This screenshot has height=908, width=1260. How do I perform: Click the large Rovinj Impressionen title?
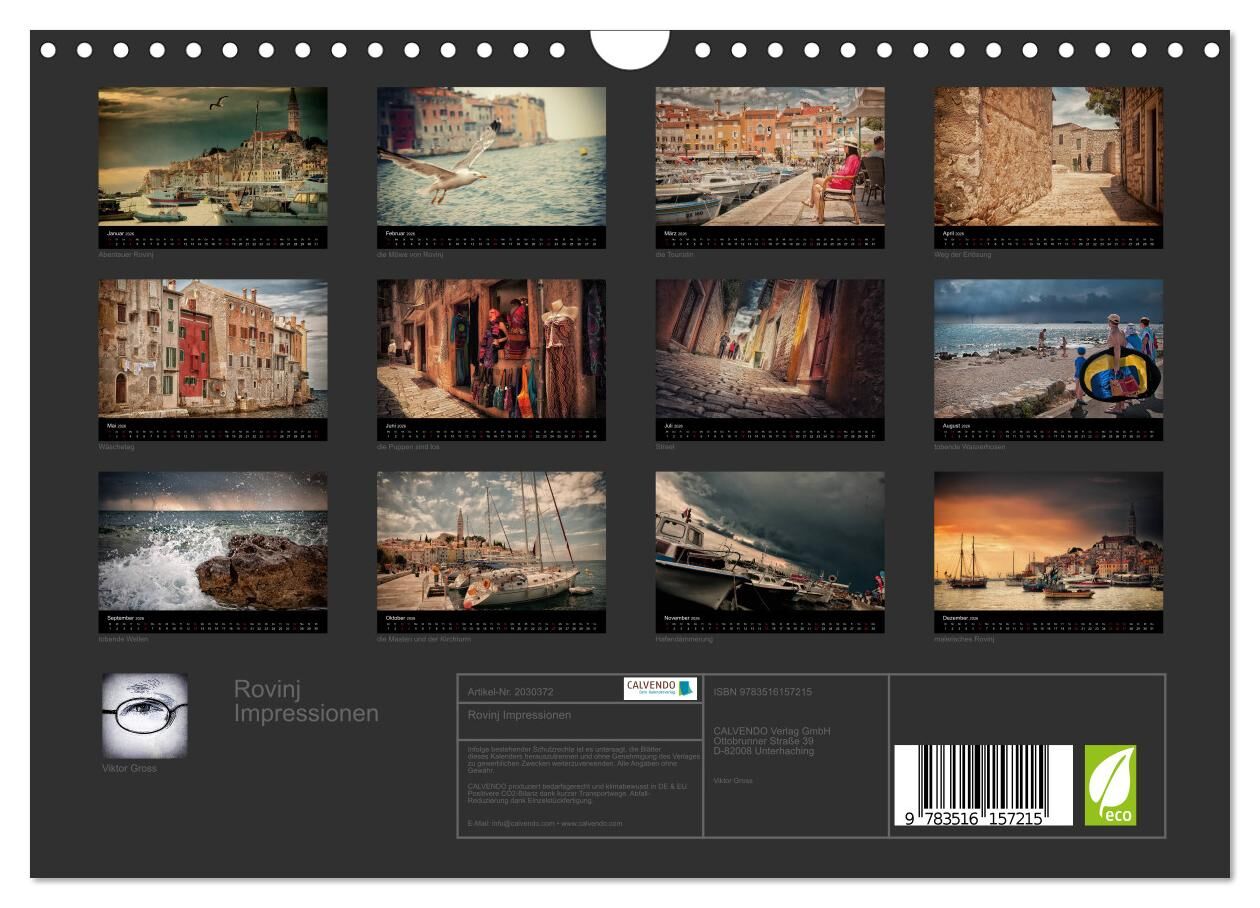pos(306,701)
